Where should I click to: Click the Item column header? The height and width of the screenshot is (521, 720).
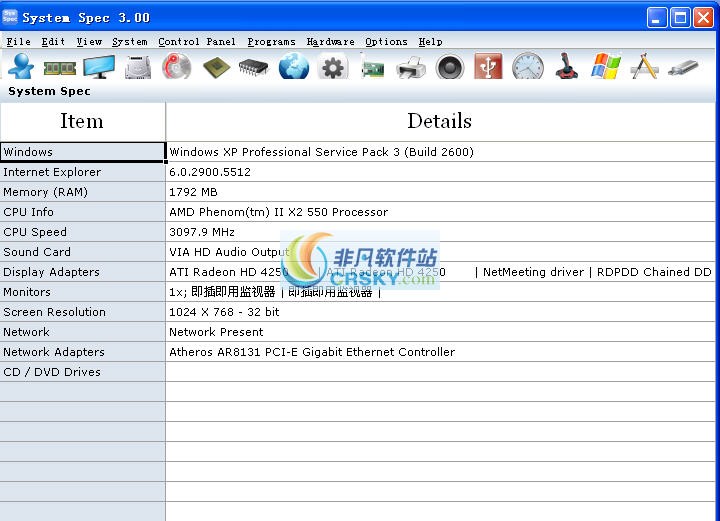pyautogui.click(x=82, y=122)
